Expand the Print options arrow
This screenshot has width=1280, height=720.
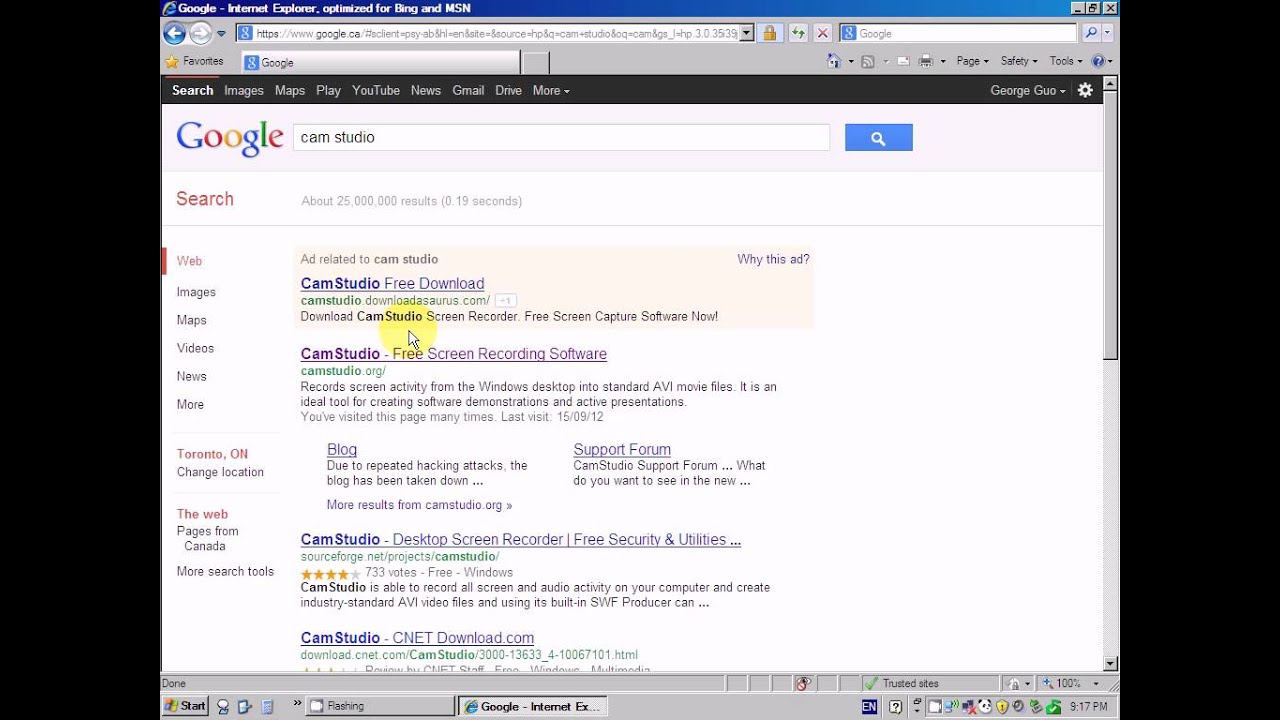[942, 62]
